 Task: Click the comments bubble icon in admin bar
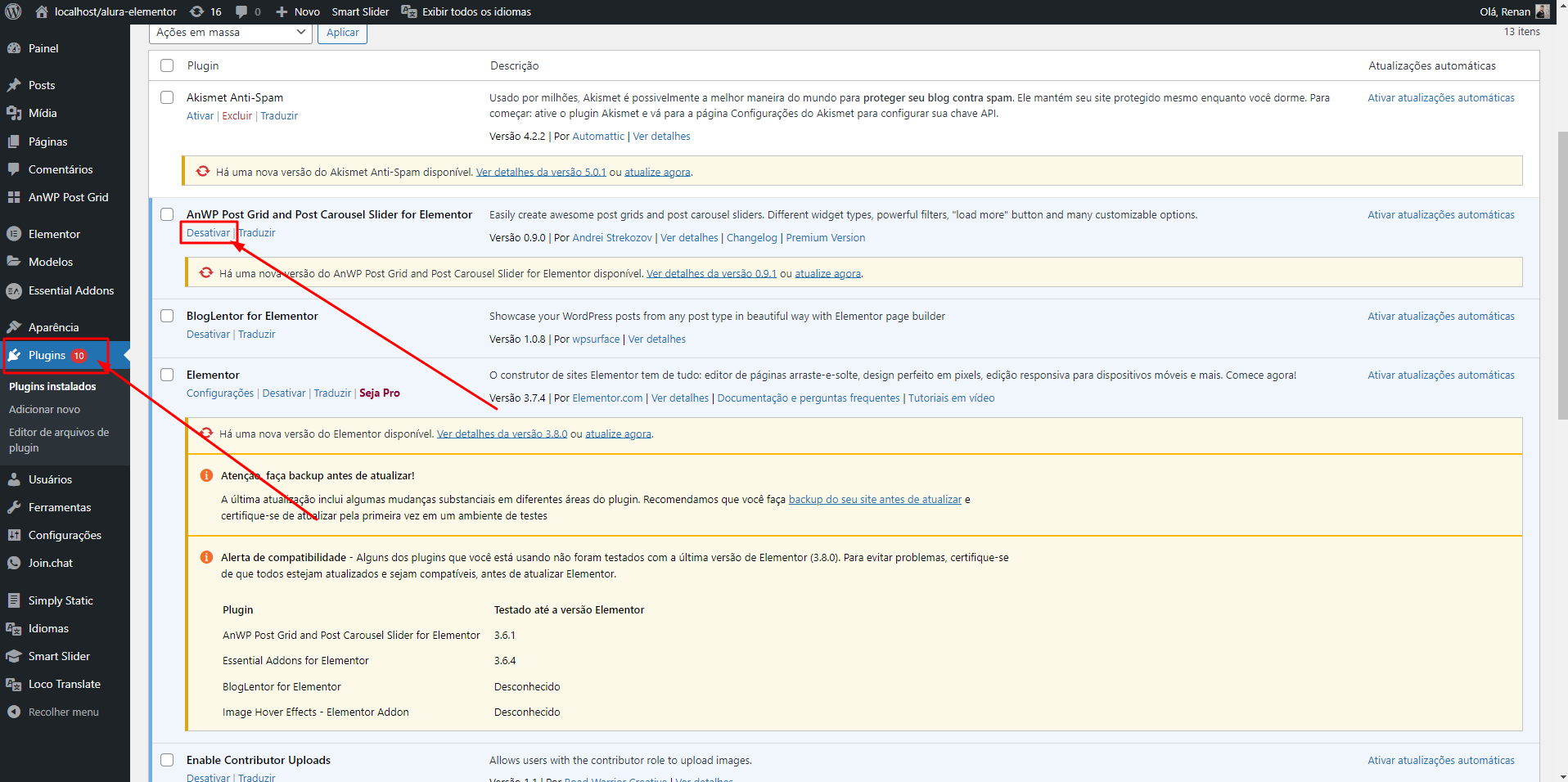click(241, 11)
